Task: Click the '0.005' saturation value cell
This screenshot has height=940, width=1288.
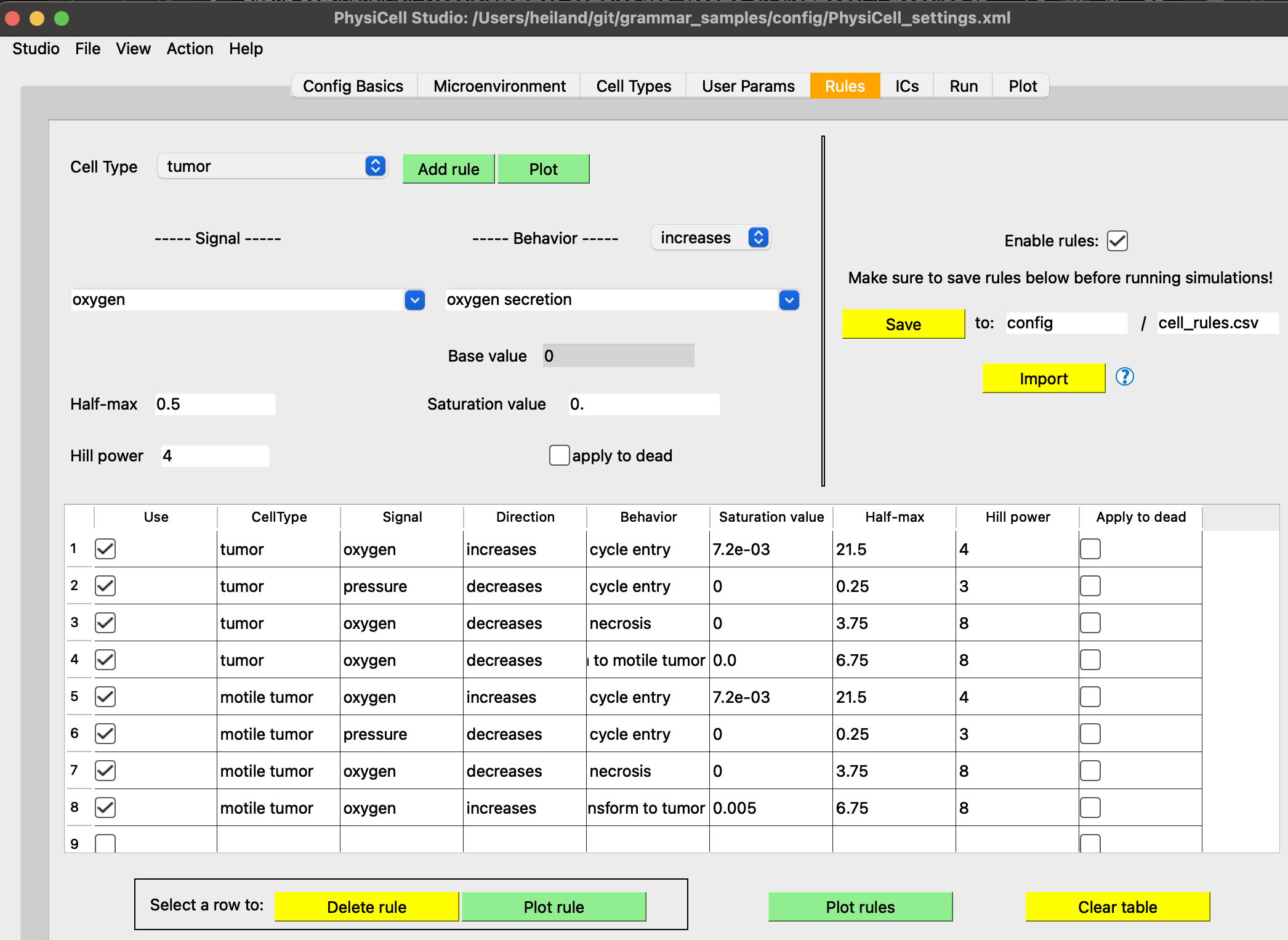Action: point(771,808)
